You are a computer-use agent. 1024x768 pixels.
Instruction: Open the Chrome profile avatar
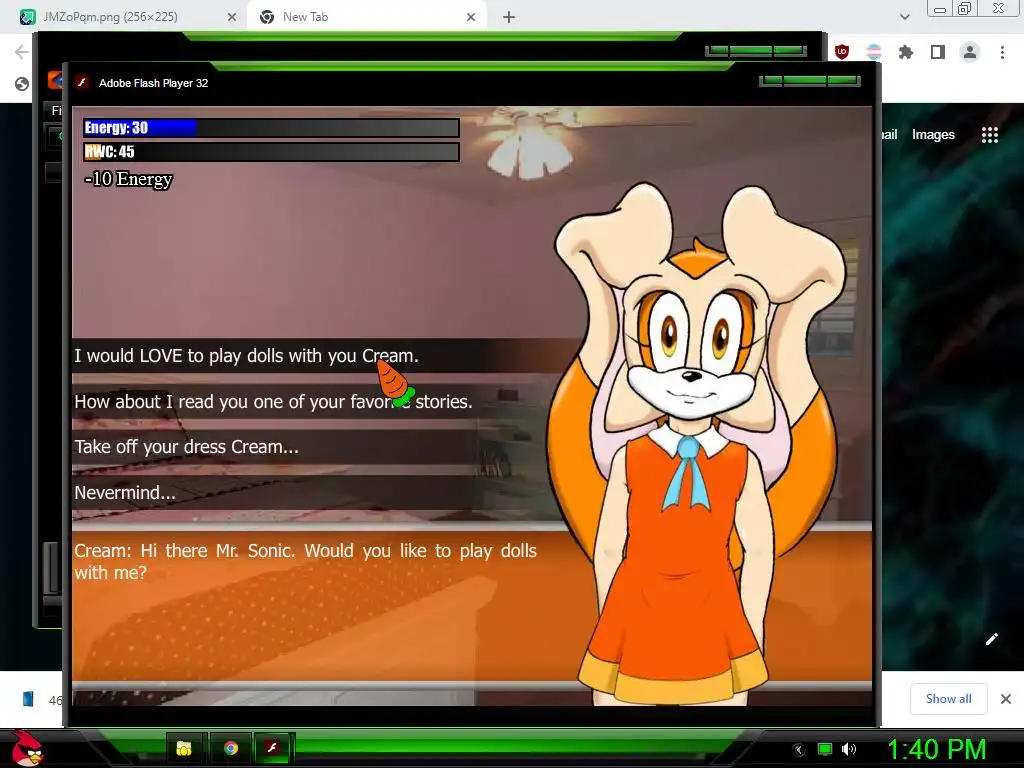tap(970, 52)
